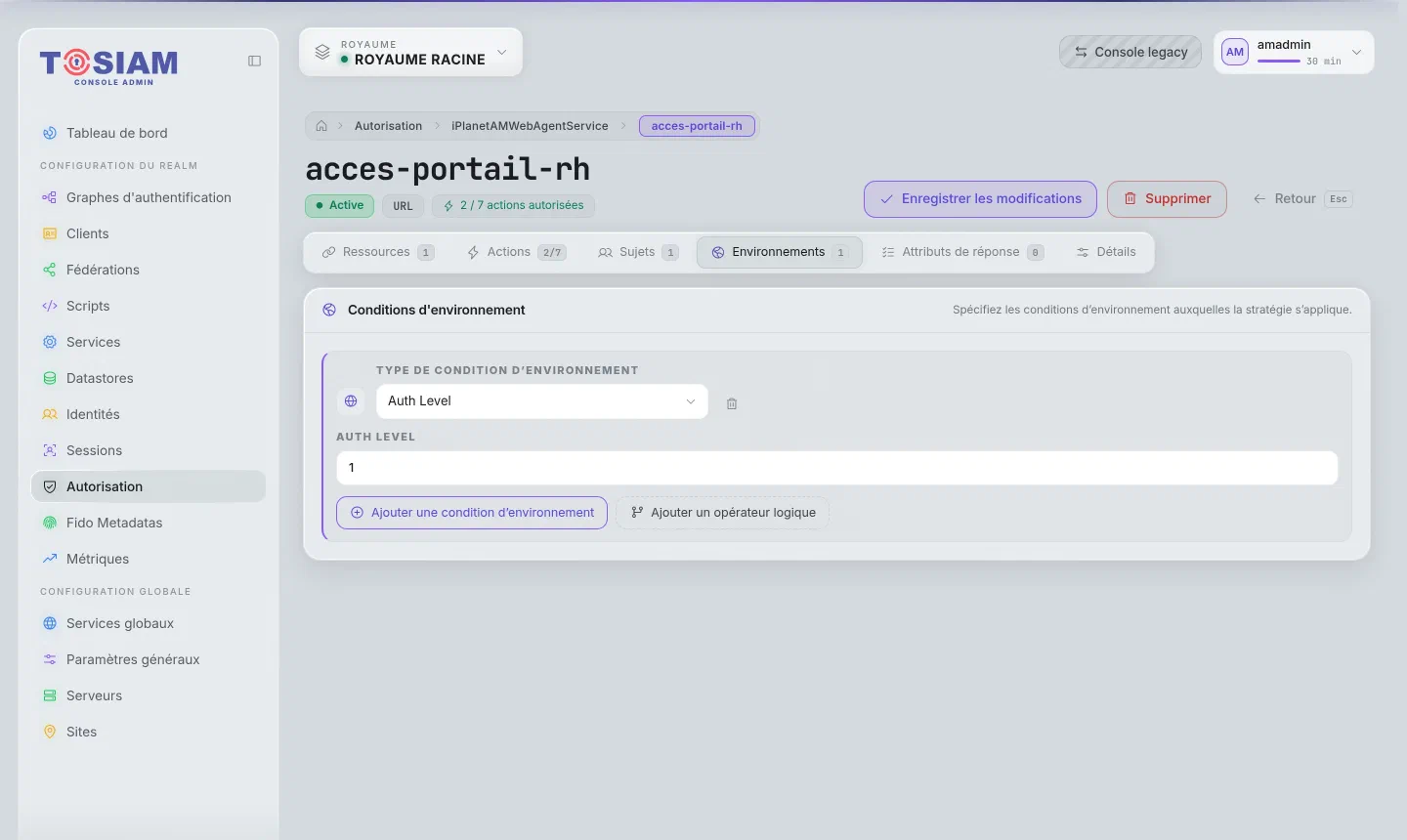Click Autorisation in the breadcrumb
Viewport: 1407px width, 840px height.
(x=389, y=126)
